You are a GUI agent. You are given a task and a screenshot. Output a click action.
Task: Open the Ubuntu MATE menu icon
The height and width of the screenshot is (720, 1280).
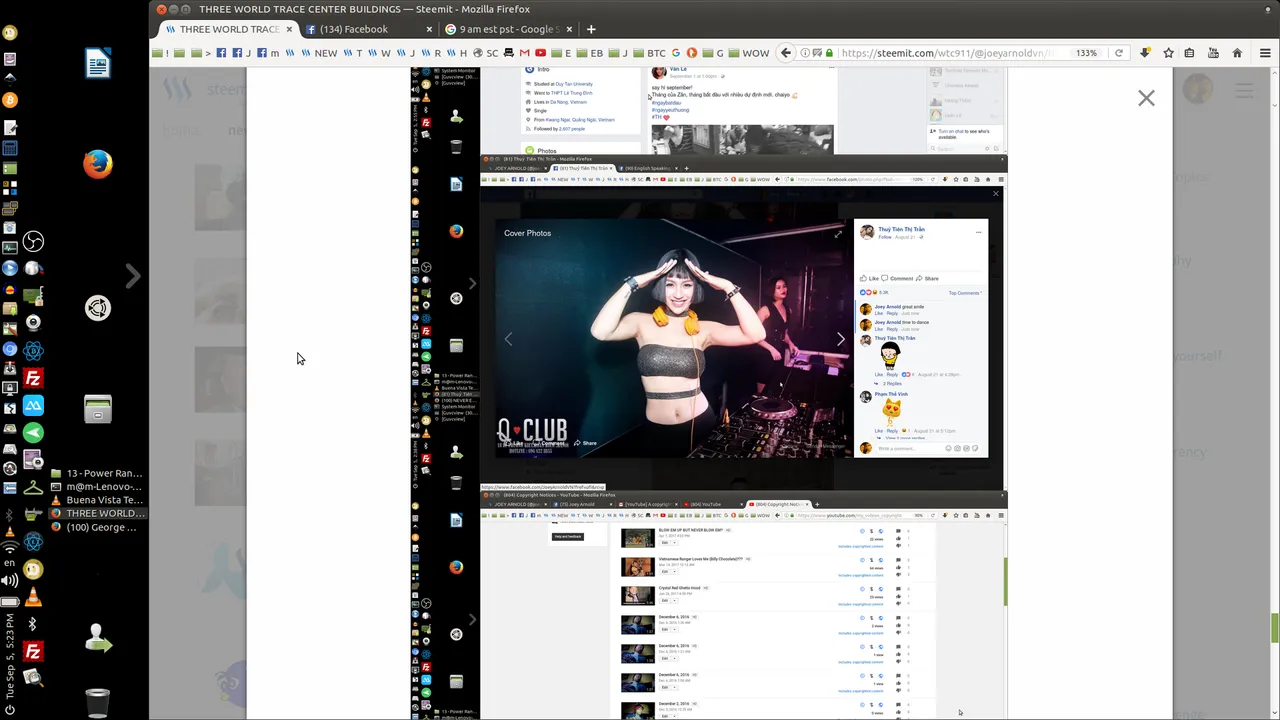(98, 308)
